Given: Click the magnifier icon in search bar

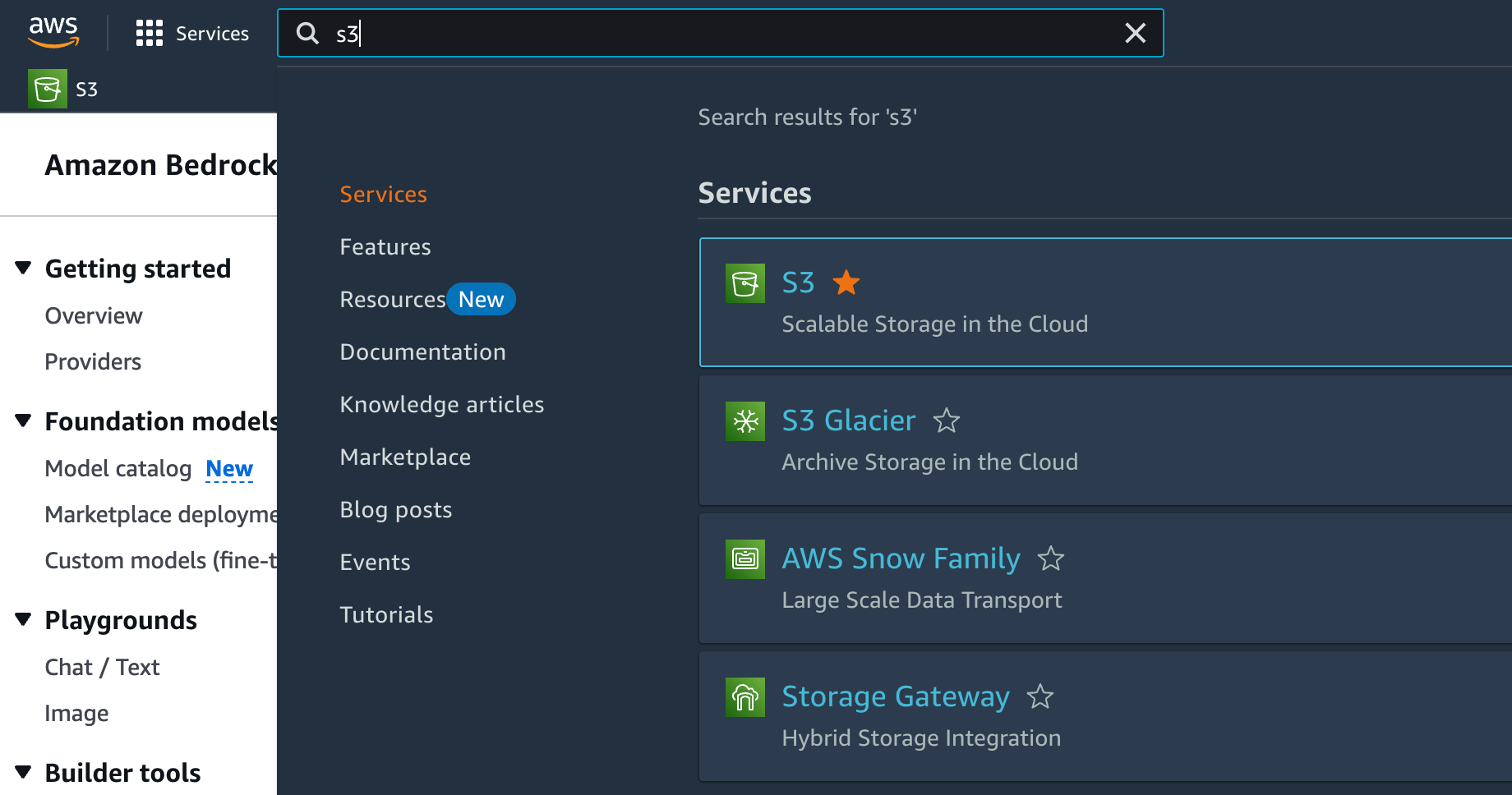Looking at the screenshot, I should tap(307, 33).
